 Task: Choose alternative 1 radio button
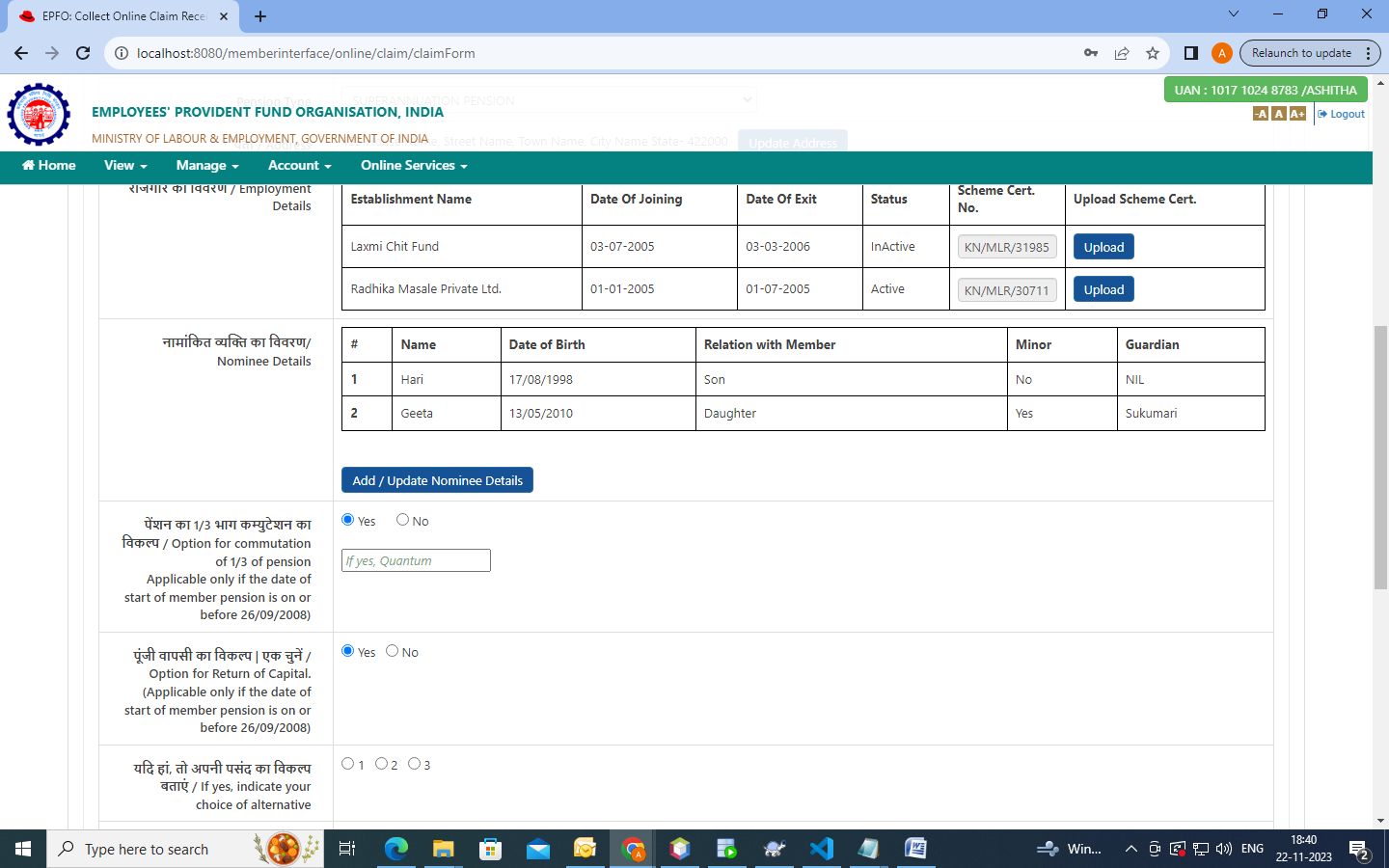348,764
